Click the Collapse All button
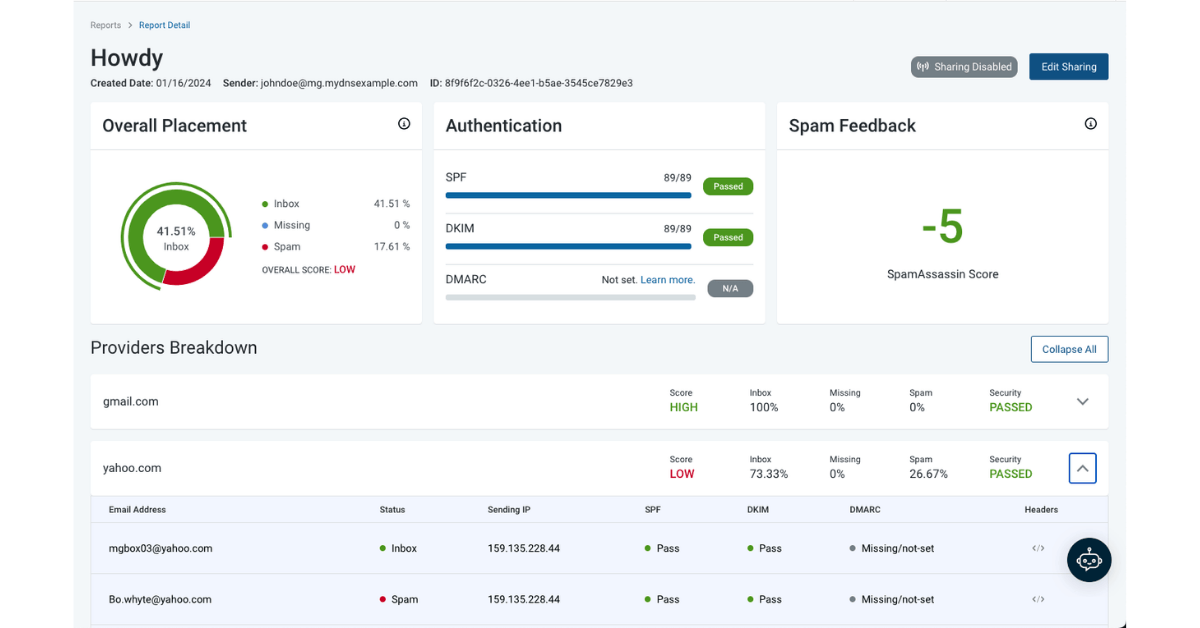Image resolution: width=1200 pixels, height=628 pixels. (1069, 349)
